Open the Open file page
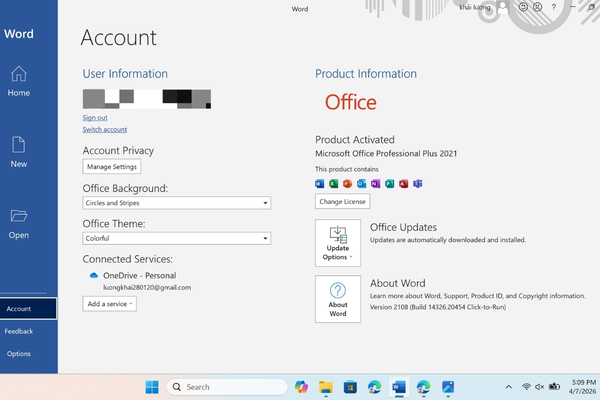This screenshot has height=400, width=600. point(19,222)
